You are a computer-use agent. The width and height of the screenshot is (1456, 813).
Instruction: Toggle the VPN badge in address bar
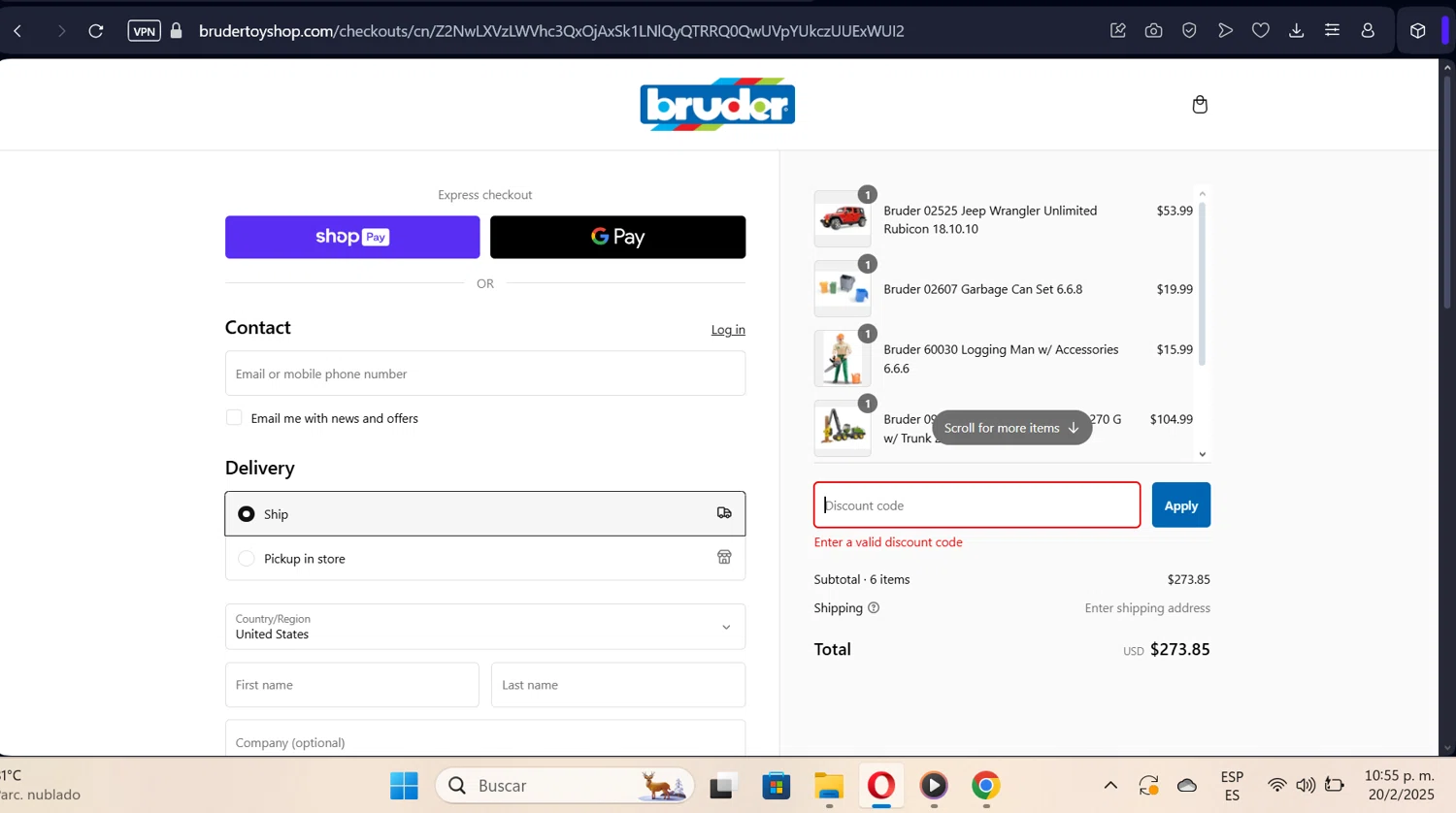coord(144,31)
